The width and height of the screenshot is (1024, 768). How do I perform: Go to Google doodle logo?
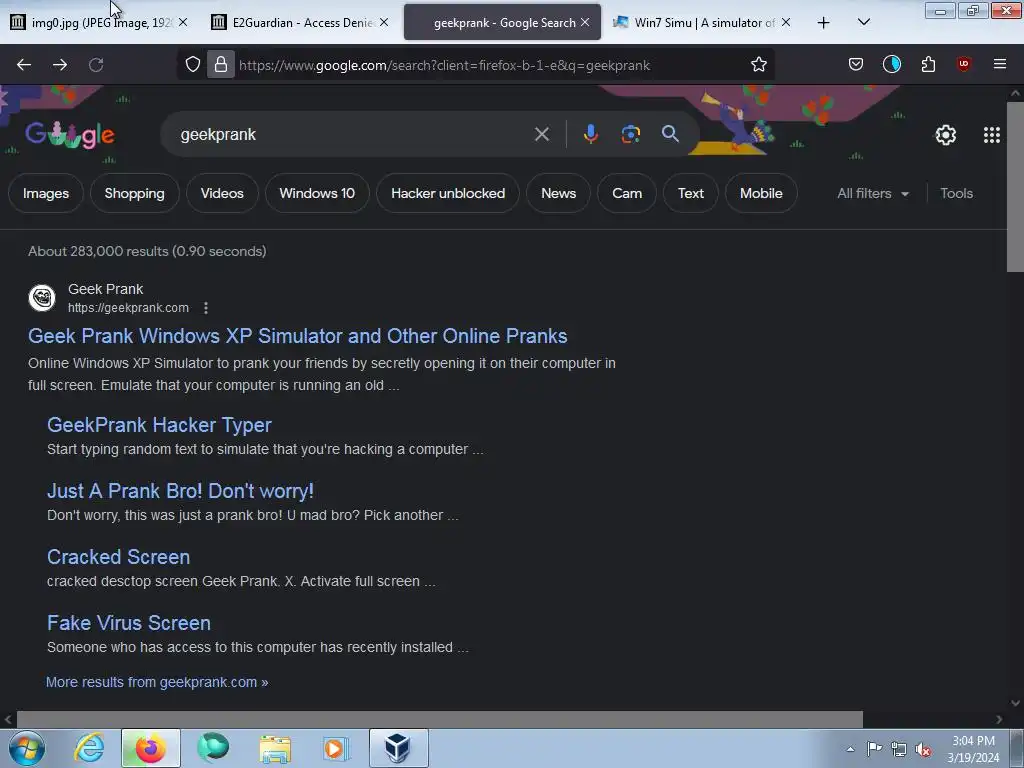[70, 135]
